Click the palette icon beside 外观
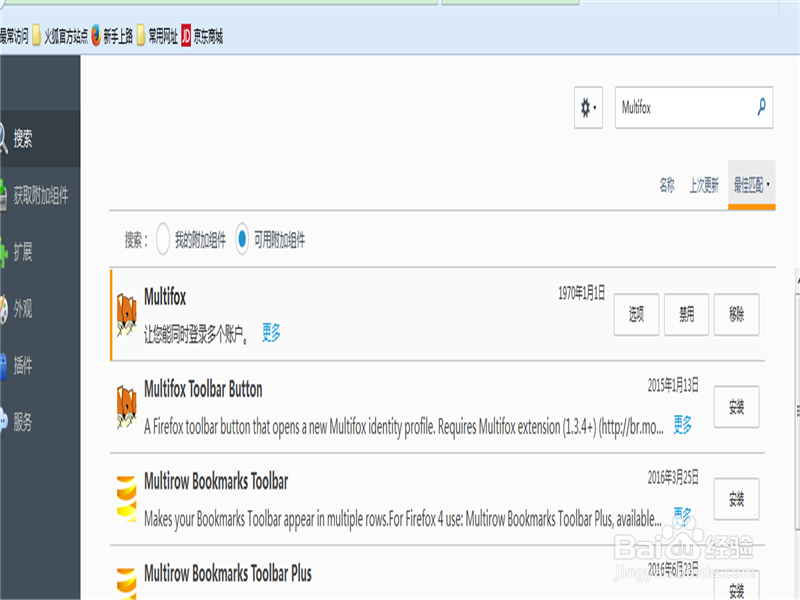 4,309
